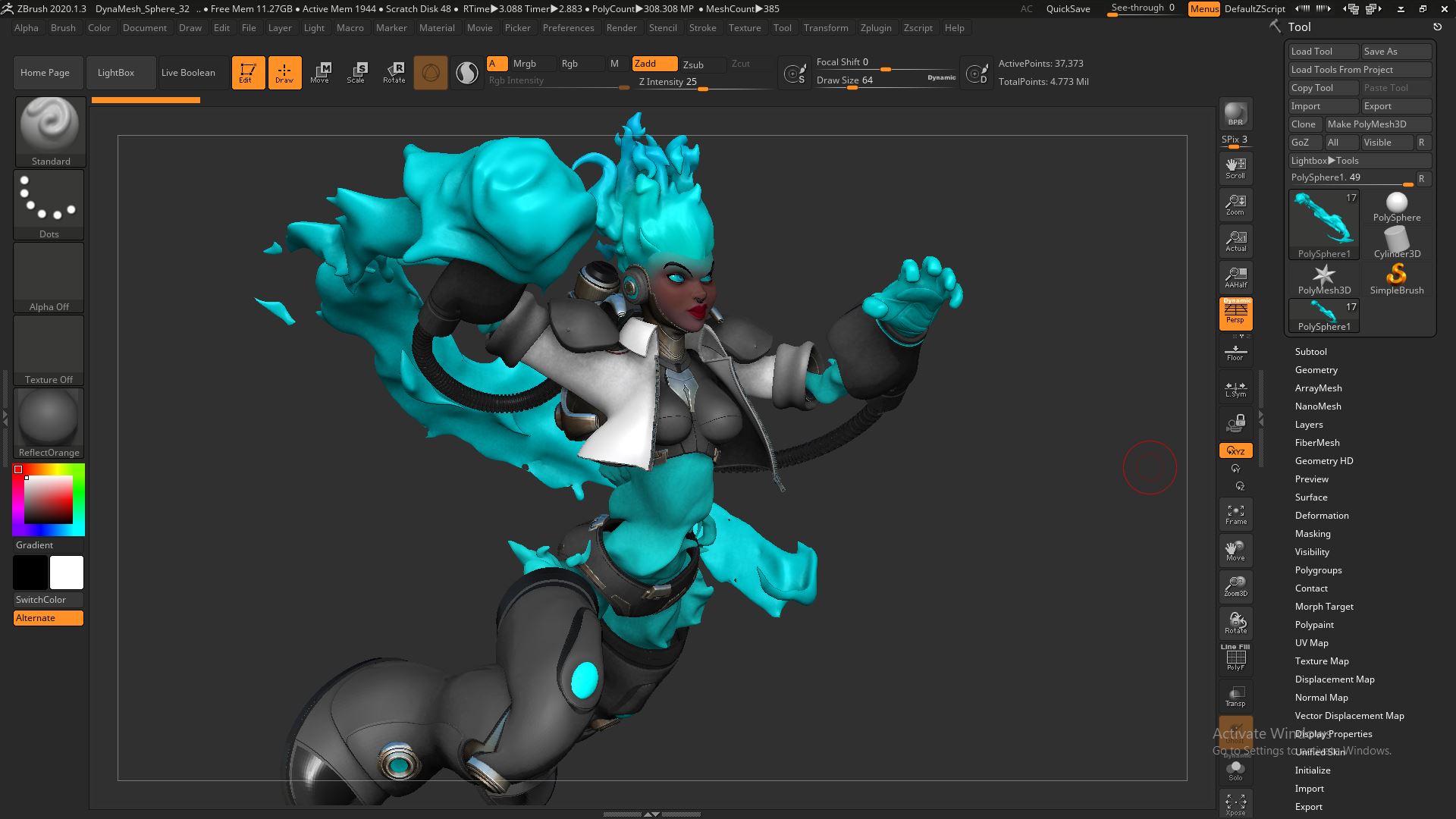Click the Sculptris Pro sphere icon
Screen dimensions: 1456x819
click(467, 73)
